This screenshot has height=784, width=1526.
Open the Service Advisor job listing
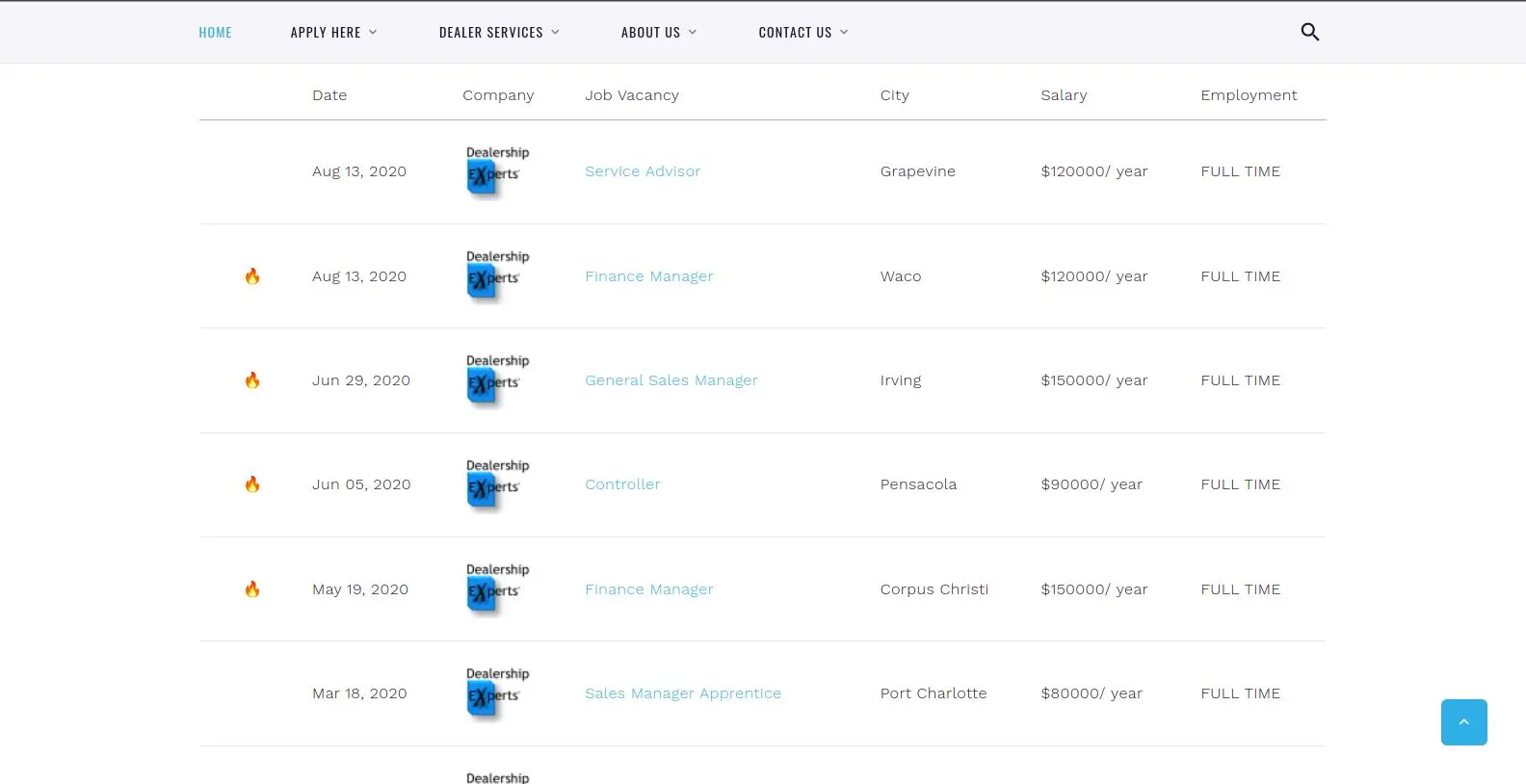(643, 171)
